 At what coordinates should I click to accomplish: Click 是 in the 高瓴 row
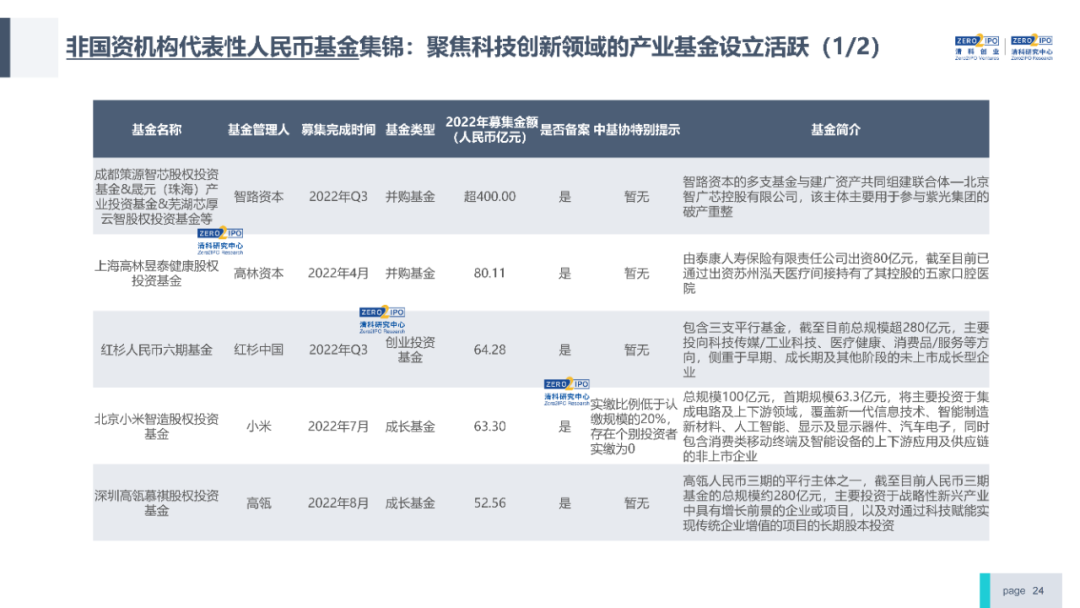(565, 503)
